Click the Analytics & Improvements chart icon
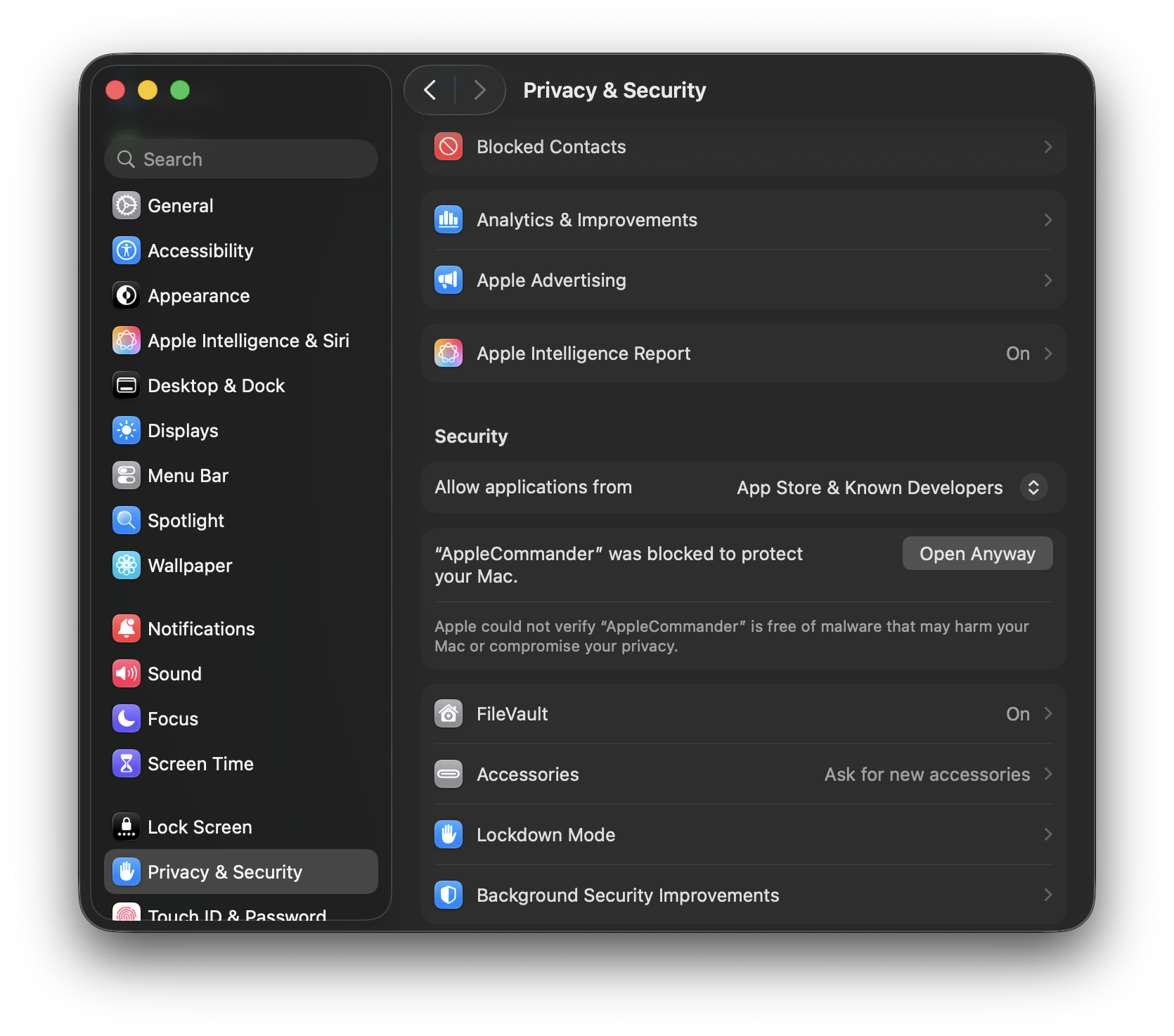1174x1036 pixels. (449, 220)
